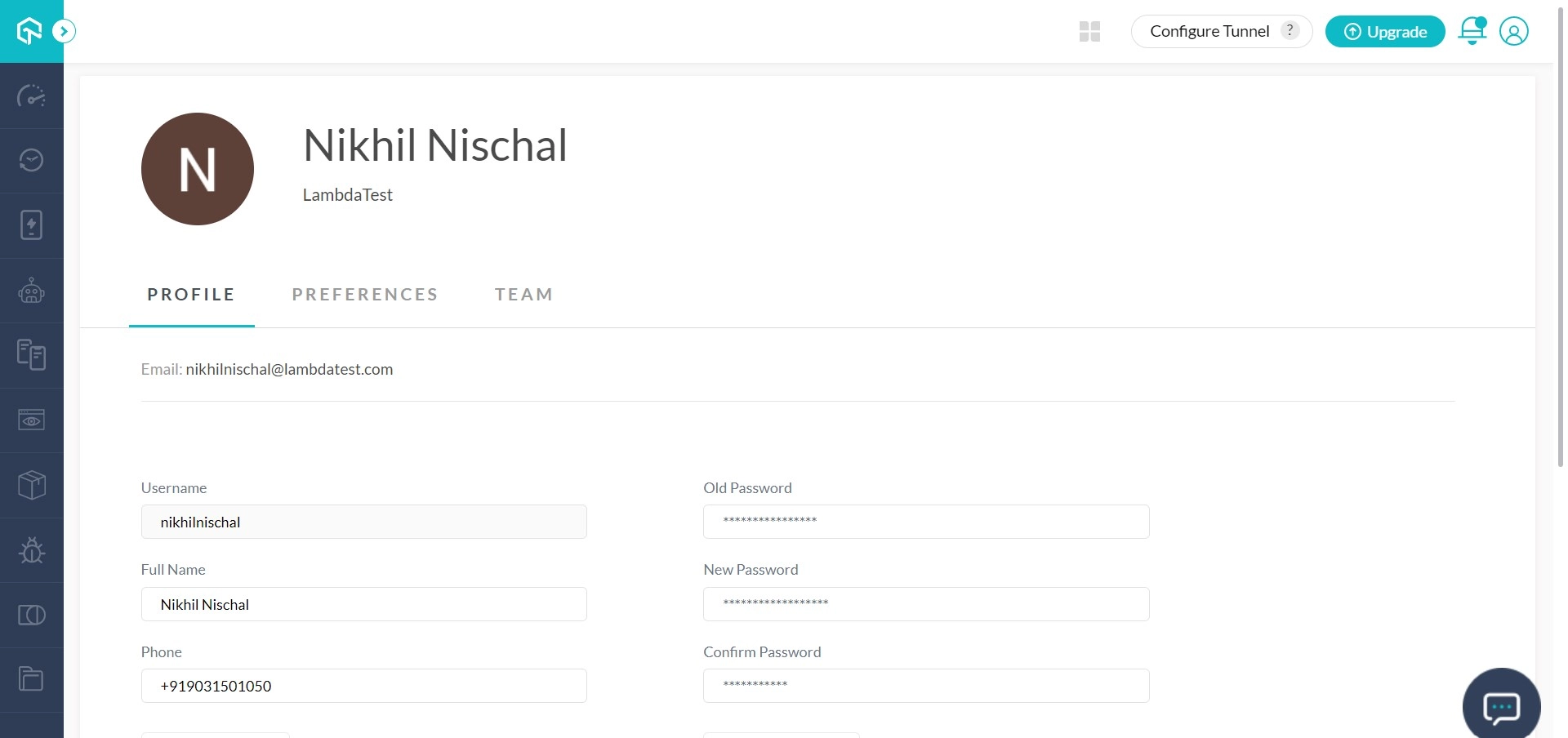Image resolution: width=1568 pixels, height=738 pixels.
Task: Open the user account menu icon
Action: 1513,32
